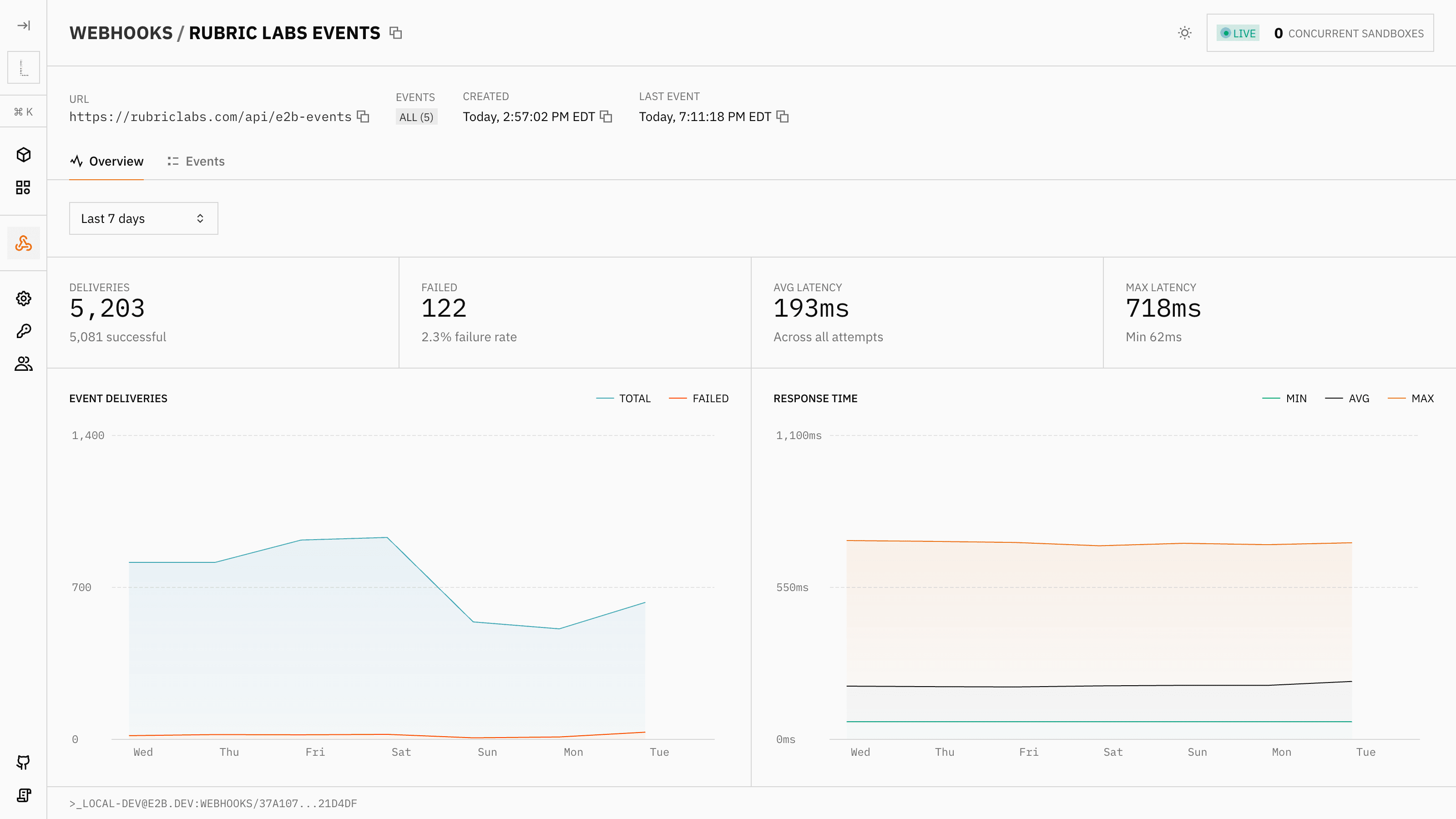Viewport: 1456px width, 819px height.
Task: Copy webhook name Rubric Labs Events
Action: pyautogui.click(x=396, y=33)
